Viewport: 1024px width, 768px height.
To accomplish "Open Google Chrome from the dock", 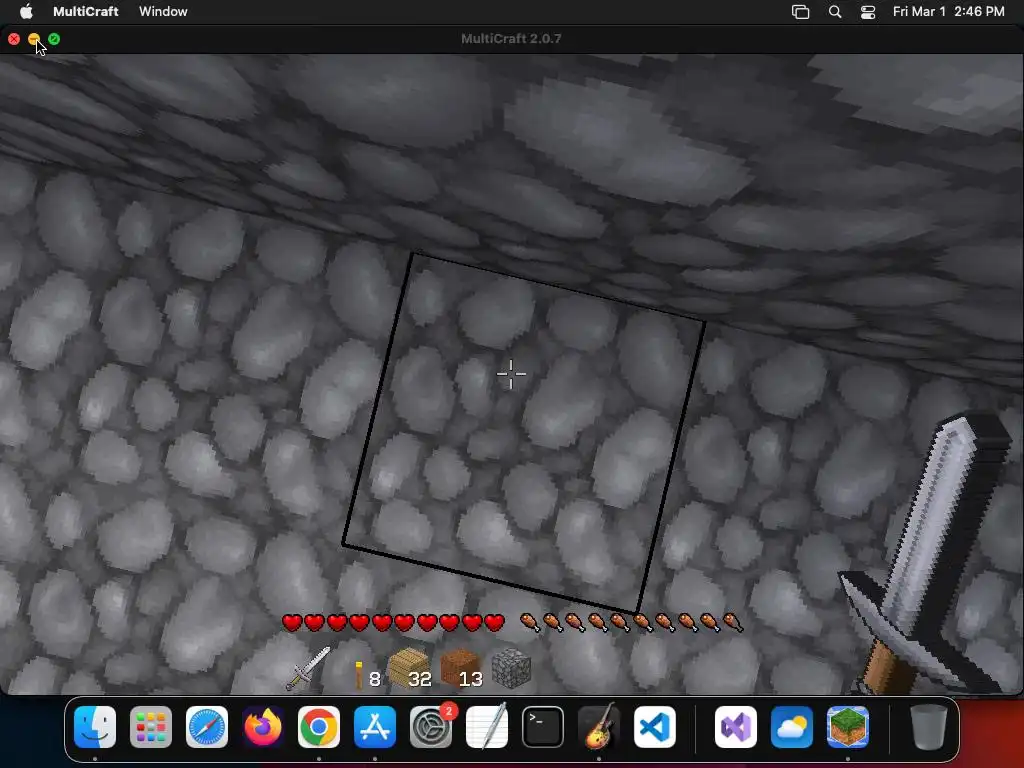I will coord(319,727).
